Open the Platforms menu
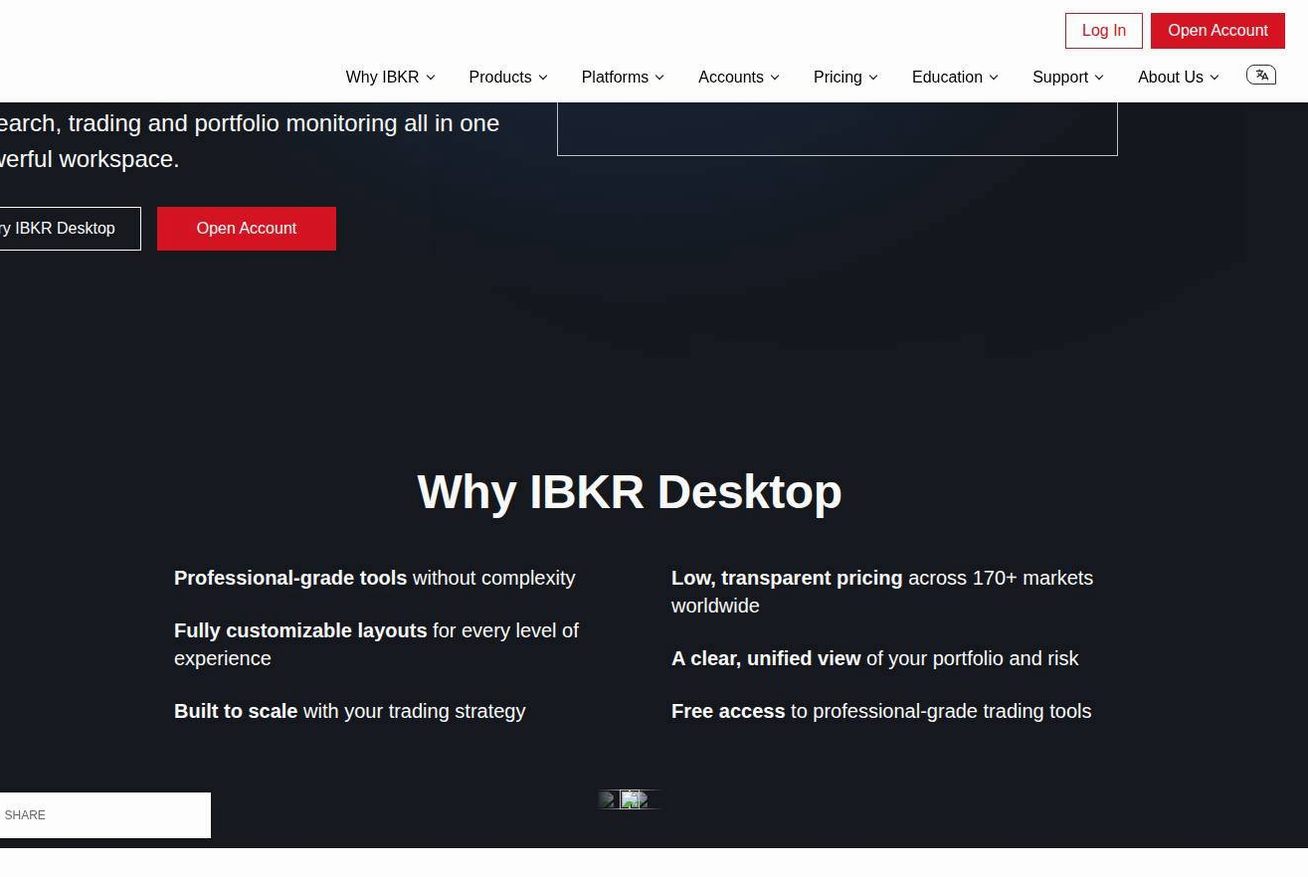Screen dimensions: 1308x877 tap(622, 77)
